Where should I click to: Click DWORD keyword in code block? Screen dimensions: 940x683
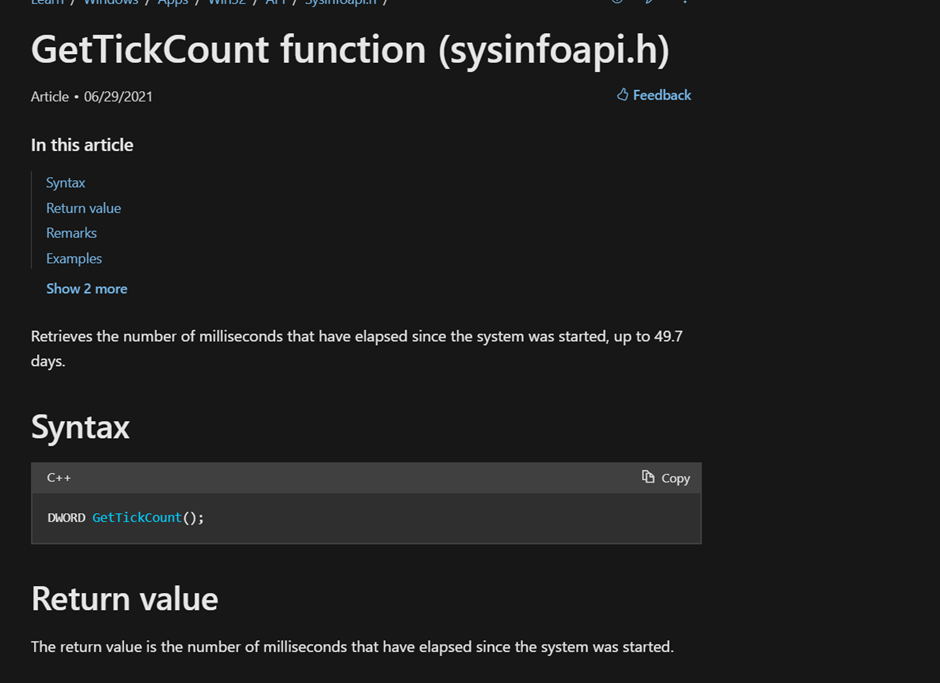point(66,517)
